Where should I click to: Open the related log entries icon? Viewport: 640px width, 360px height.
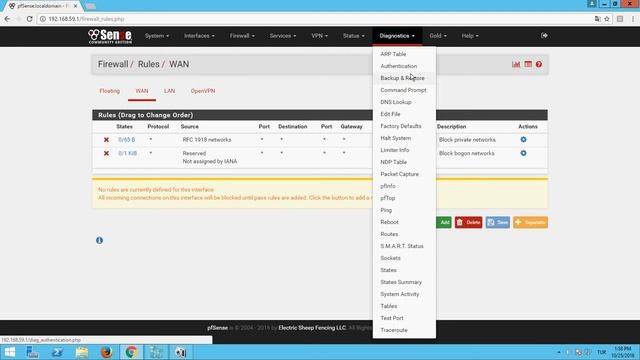pos(528,64)
